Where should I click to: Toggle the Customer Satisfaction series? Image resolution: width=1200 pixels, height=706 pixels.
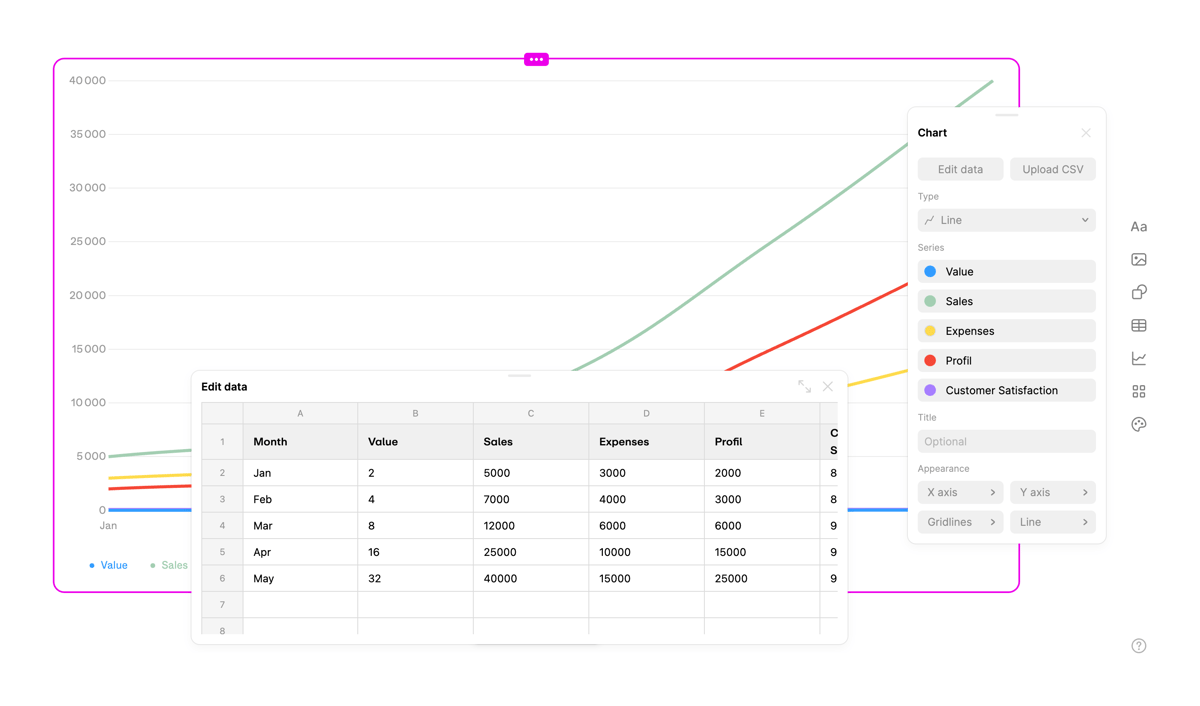pyautogui.click(x=1006, y=390)
